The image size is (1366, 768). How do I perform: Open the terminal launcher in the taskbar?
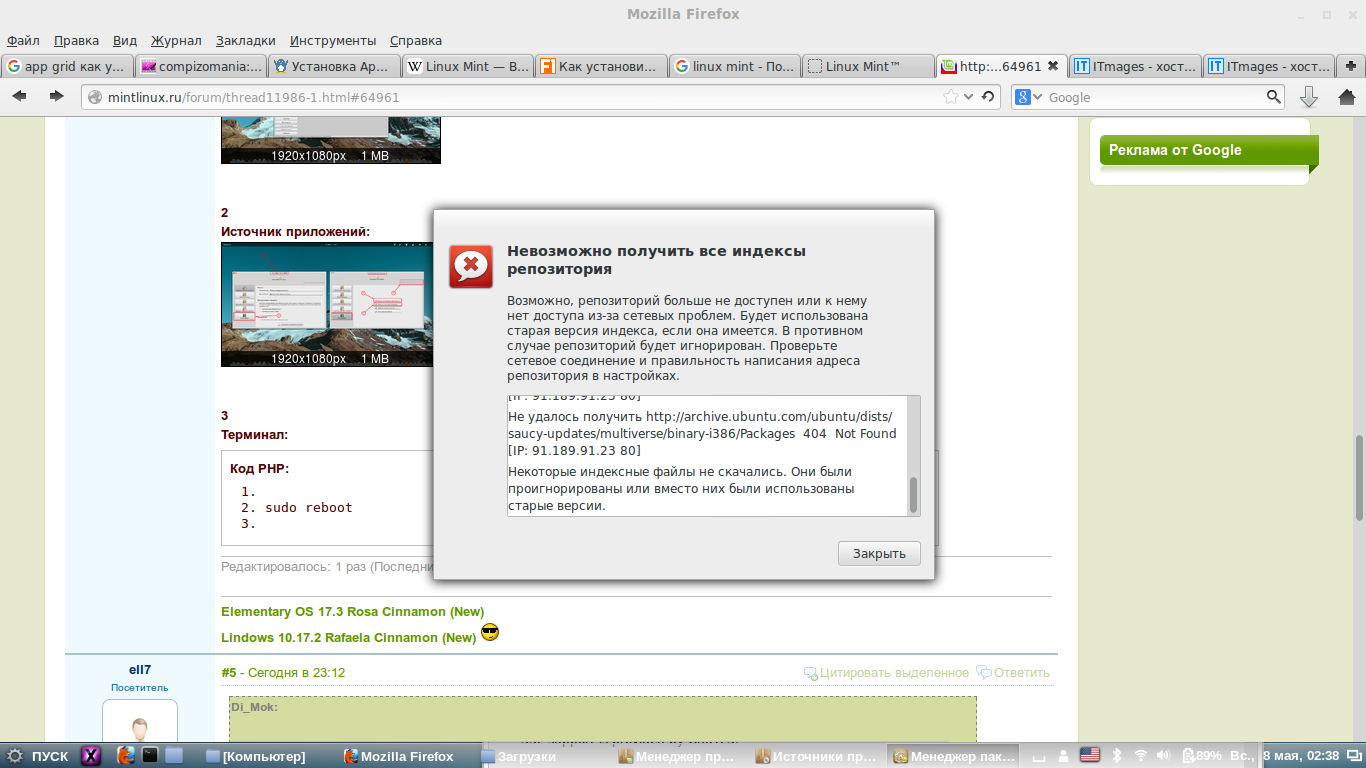tap(150, 756)
